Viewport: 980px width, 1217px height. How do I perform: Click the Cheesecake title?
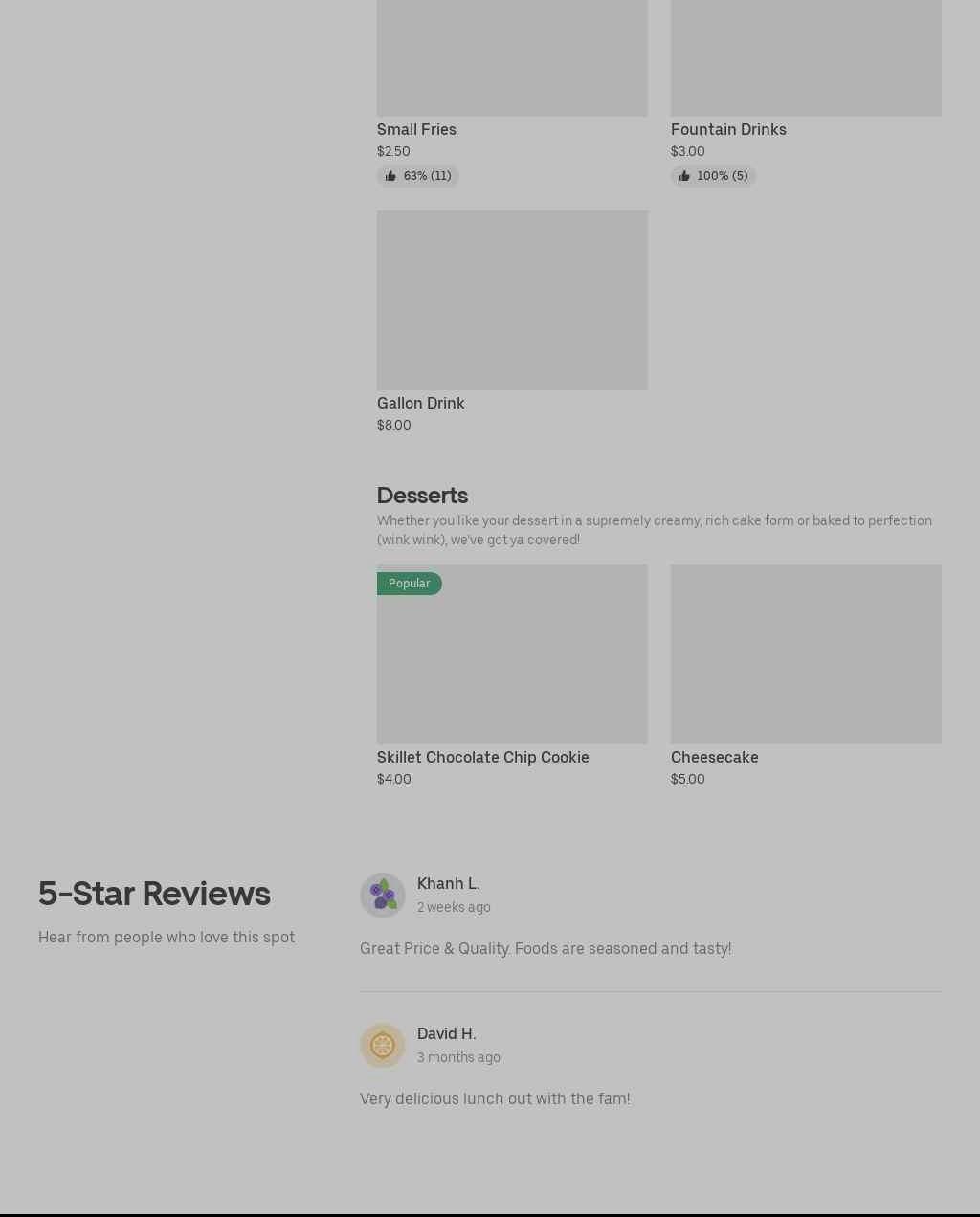point(715,757)
